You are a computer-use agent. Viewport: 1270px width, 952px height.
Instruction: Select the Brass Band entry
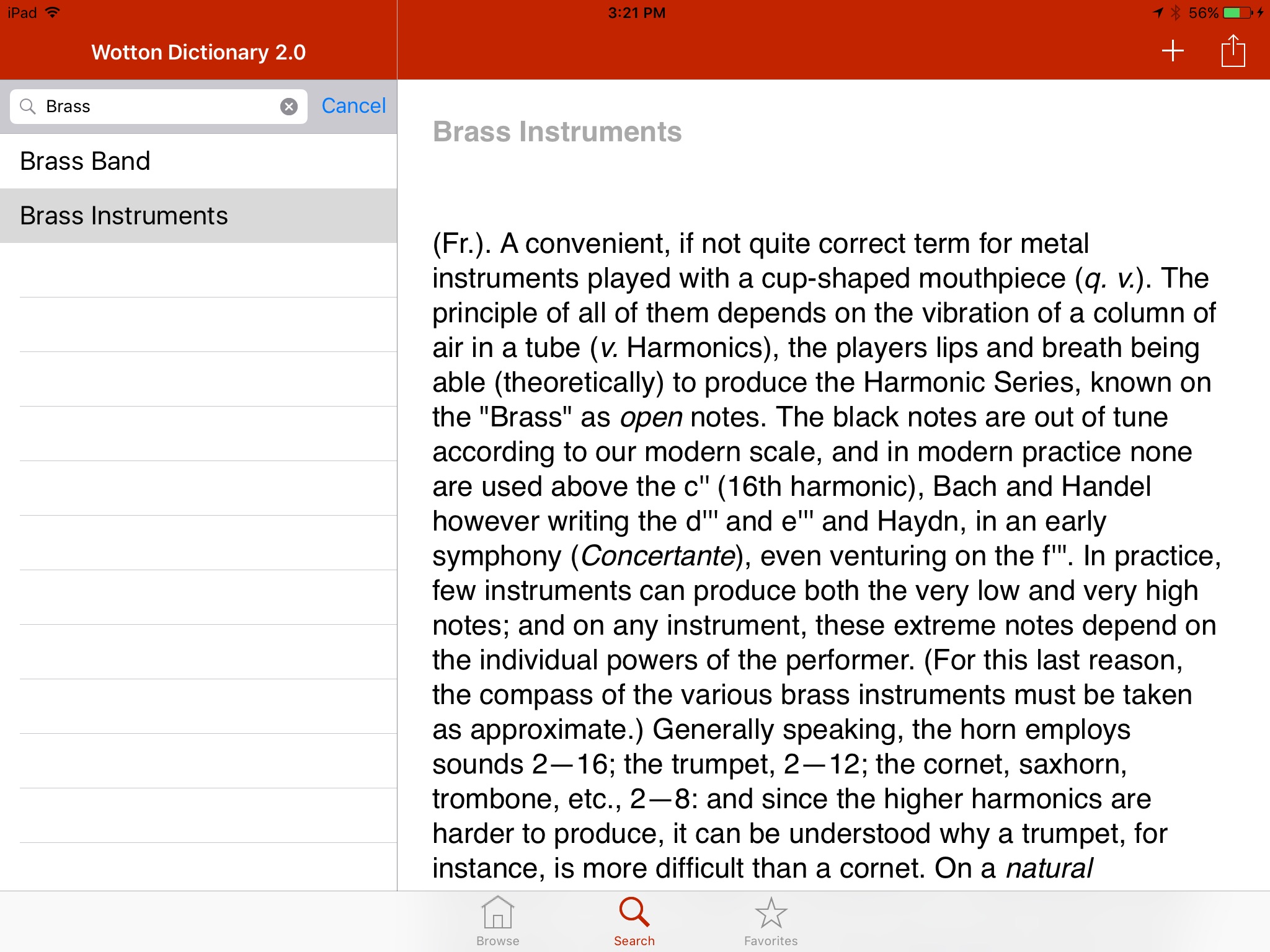pos(198,161)
